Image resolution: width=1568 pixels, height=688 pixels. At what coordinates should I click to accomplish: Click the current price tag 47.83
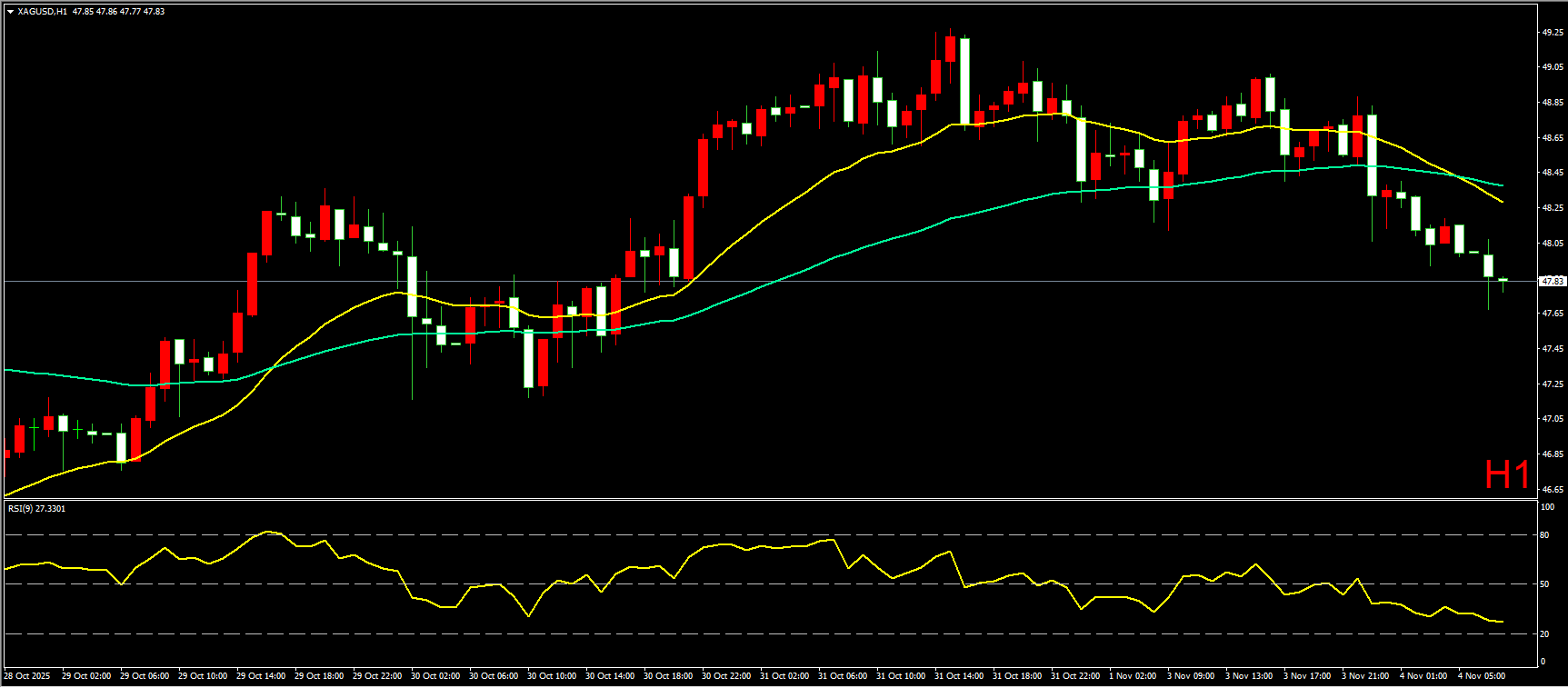click(1553, 282)
